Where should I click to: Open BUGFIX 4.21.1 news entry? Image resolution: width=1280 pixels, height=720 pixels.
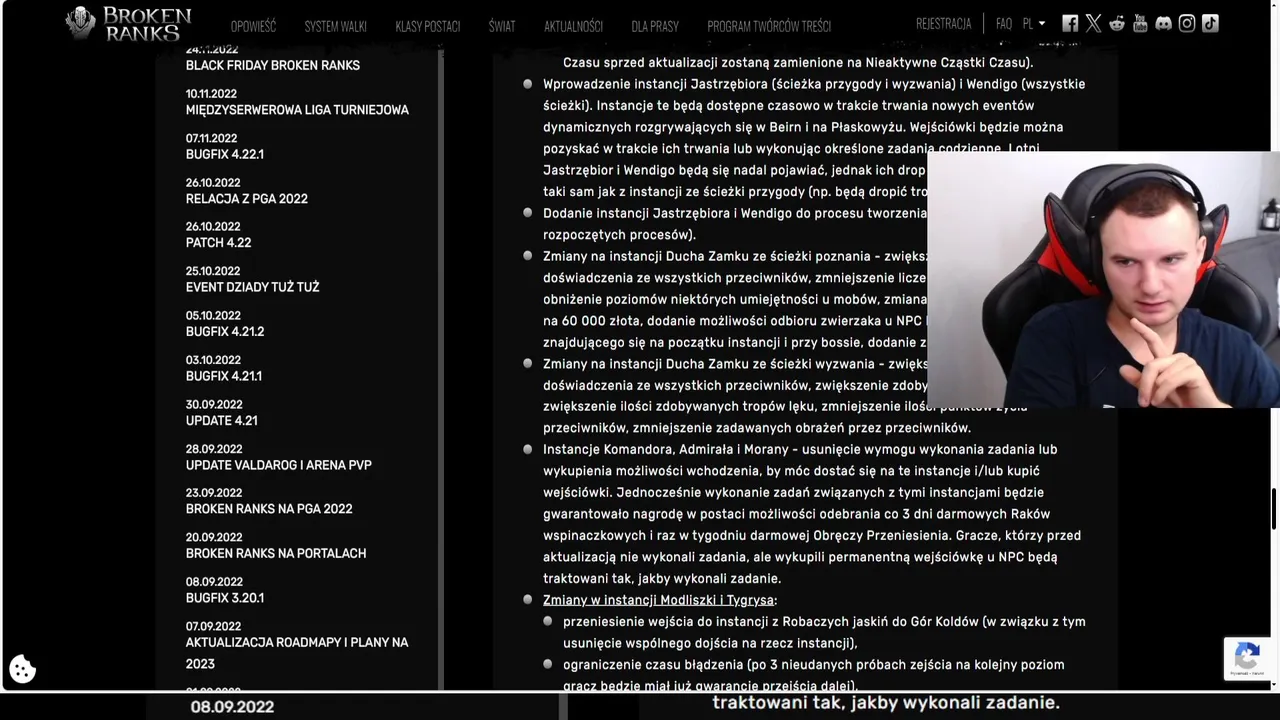[x=223, y=376]
